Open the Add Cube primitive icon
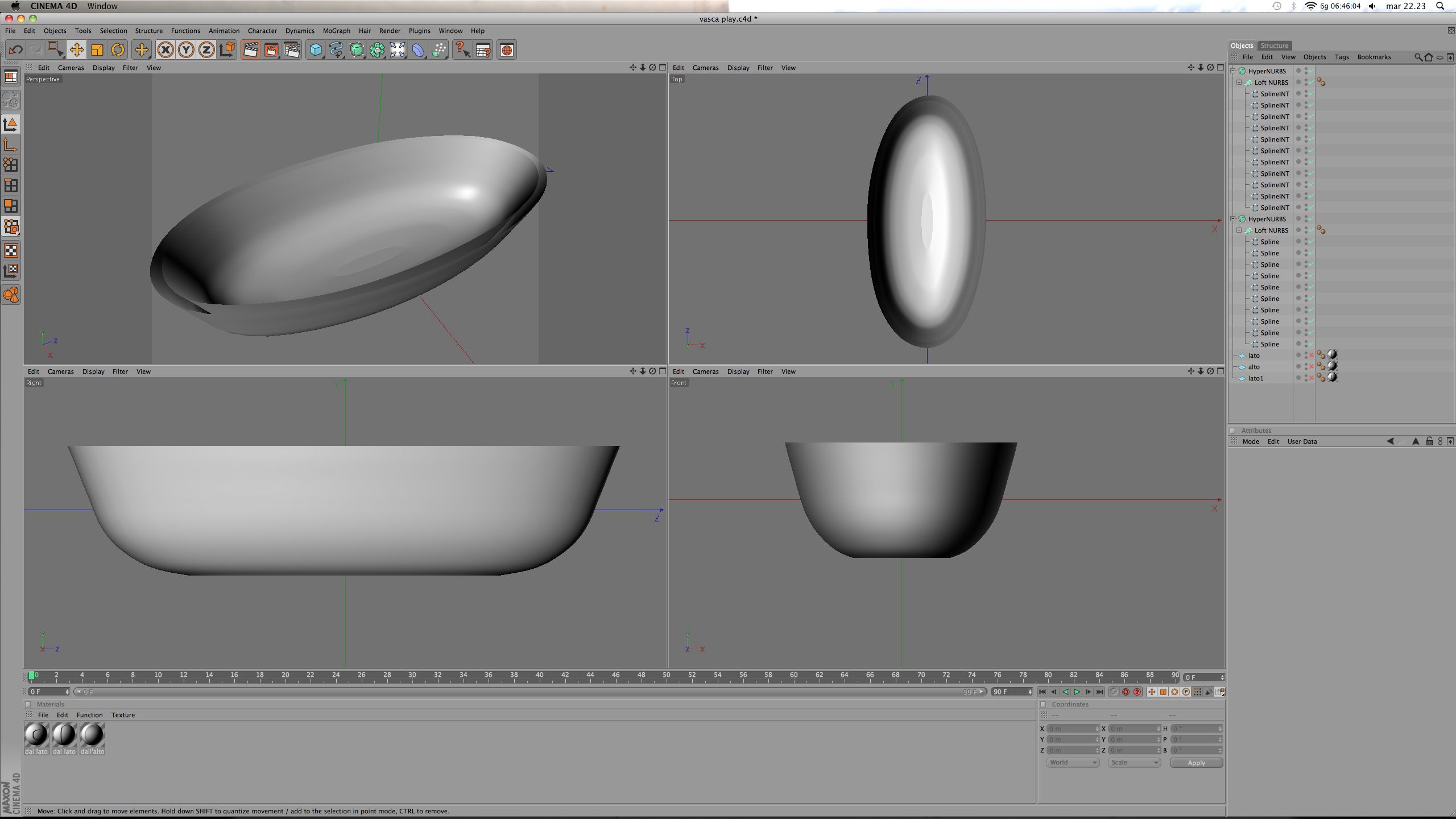Viewport: 1456px width, 819px height. pos(316,50)
